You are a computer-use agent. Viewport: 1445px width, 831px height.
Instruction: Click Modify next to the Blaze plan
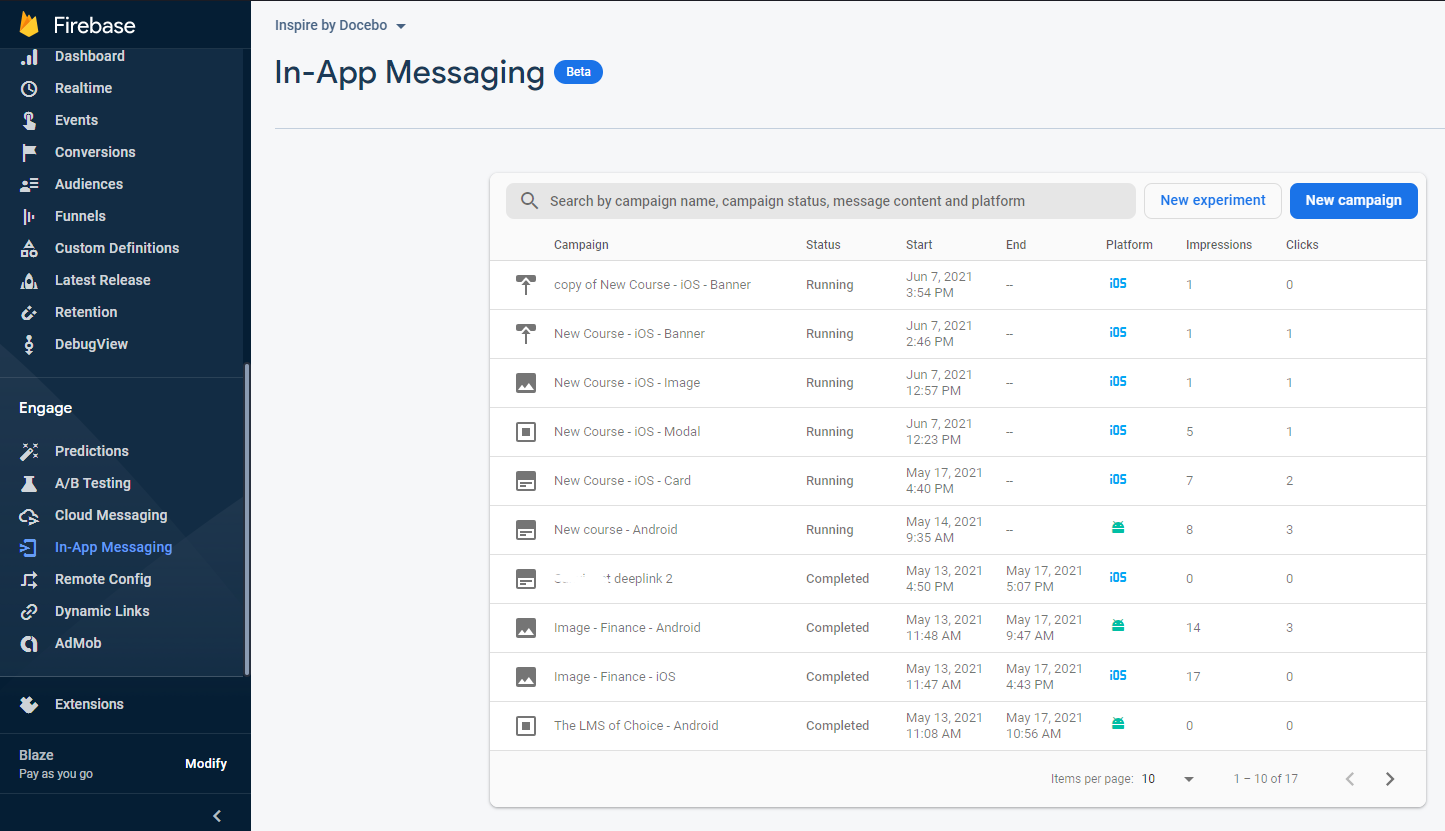tap(206, 763)
